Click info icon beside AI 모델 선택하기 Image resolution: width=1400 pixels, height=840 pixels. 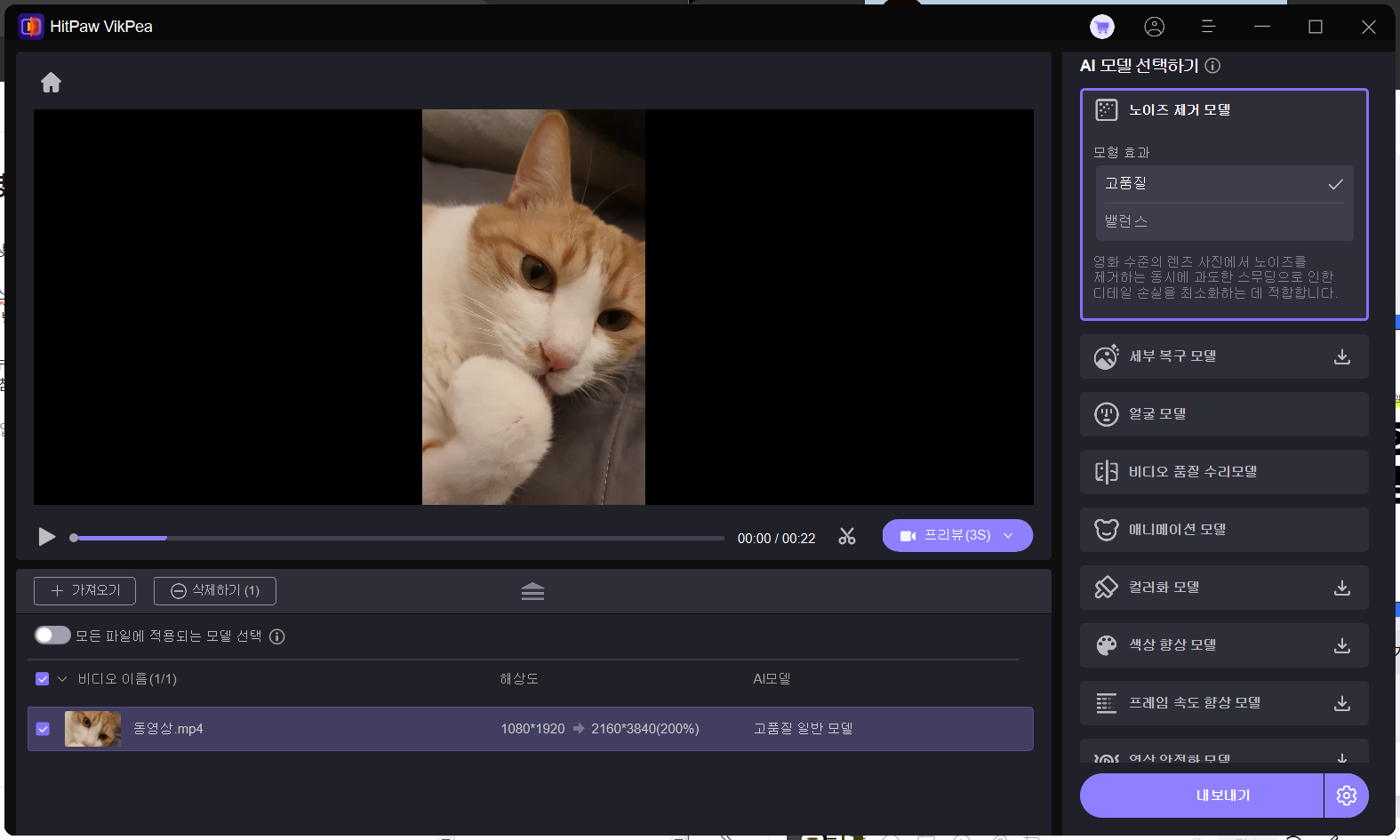pyautogui.click(x=1212, y=66)
